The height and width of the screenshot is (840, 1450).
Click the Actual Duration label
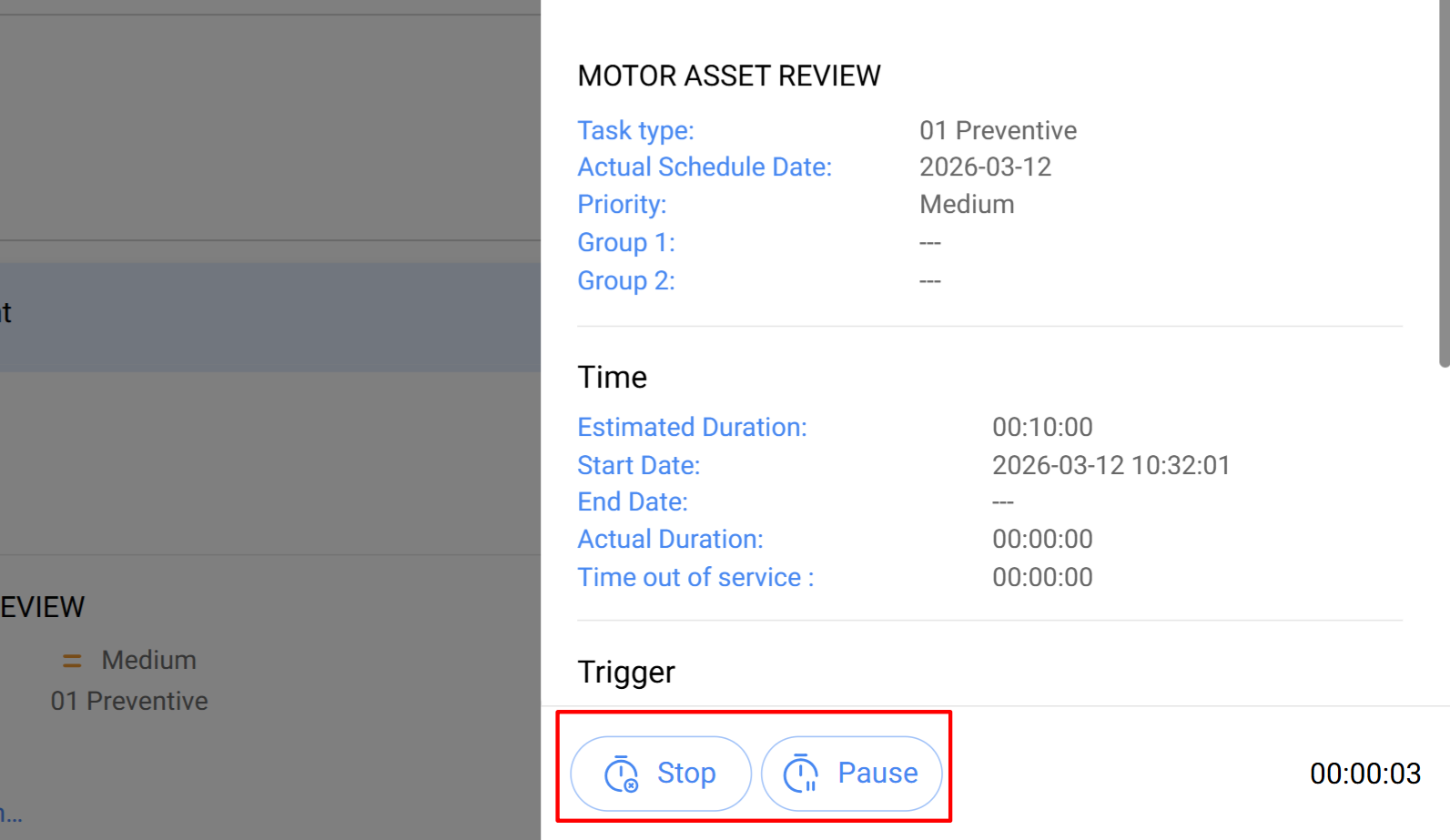coord(670,540)
